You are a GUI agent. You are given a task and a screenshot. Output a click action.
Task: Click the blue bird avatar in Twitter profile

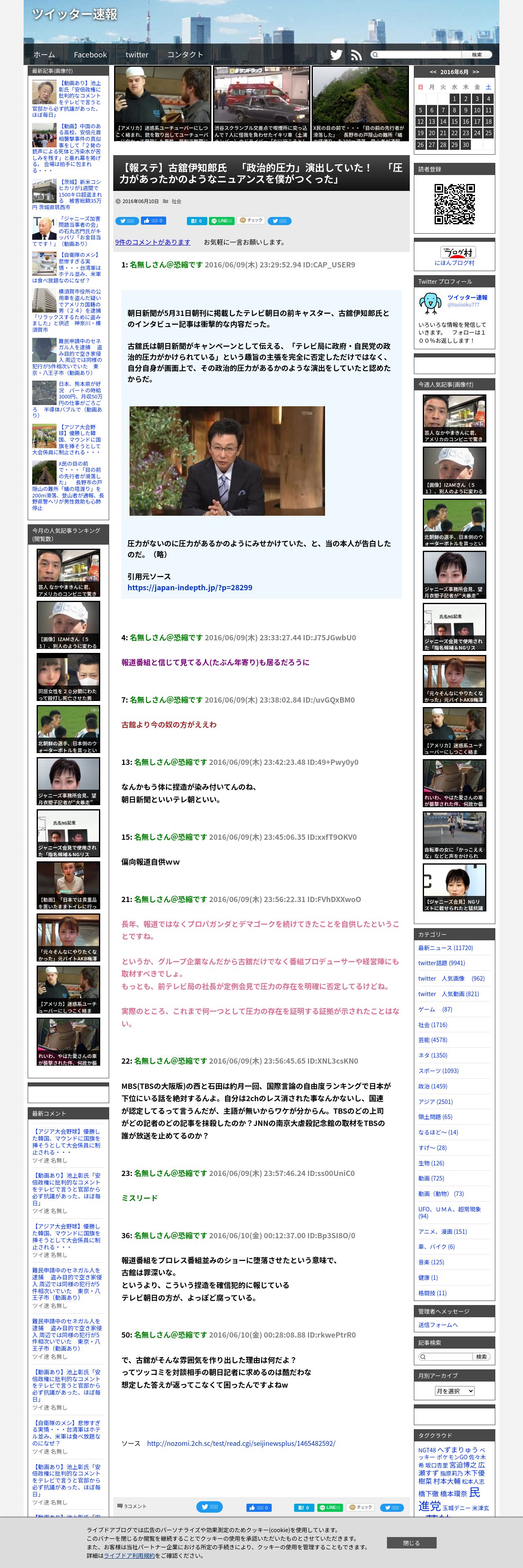coord(430,303)
